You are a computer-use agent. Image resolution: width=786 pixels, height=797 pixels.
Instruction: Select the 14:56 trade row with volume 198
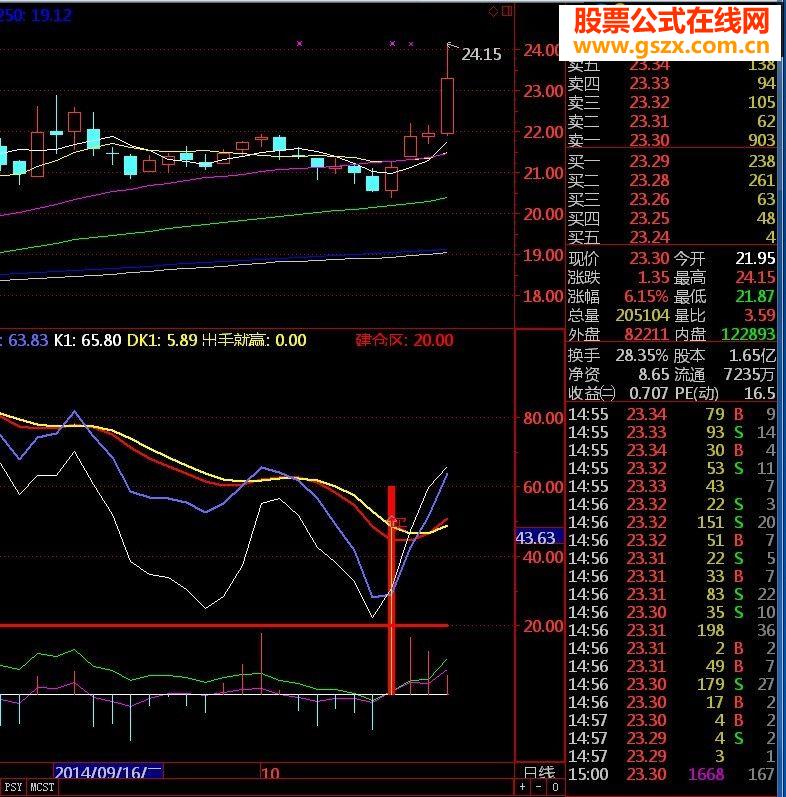(x=672, y=630)
